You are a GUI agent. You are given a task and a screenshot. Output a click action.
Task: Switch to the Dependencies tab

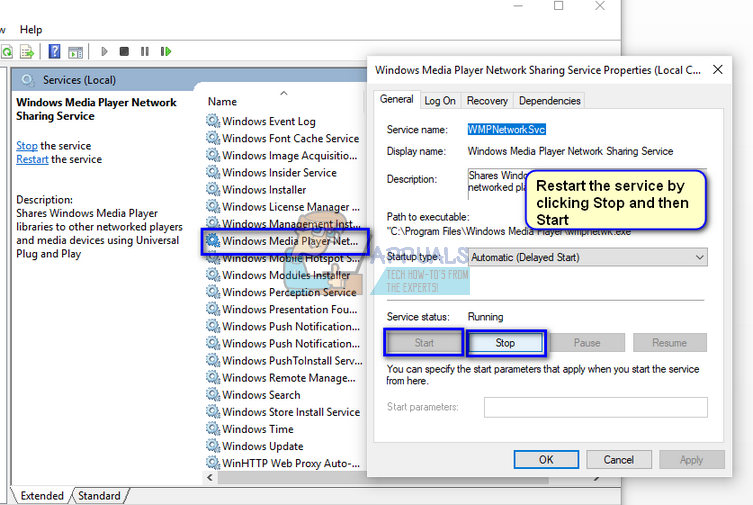tap(549, 101)
